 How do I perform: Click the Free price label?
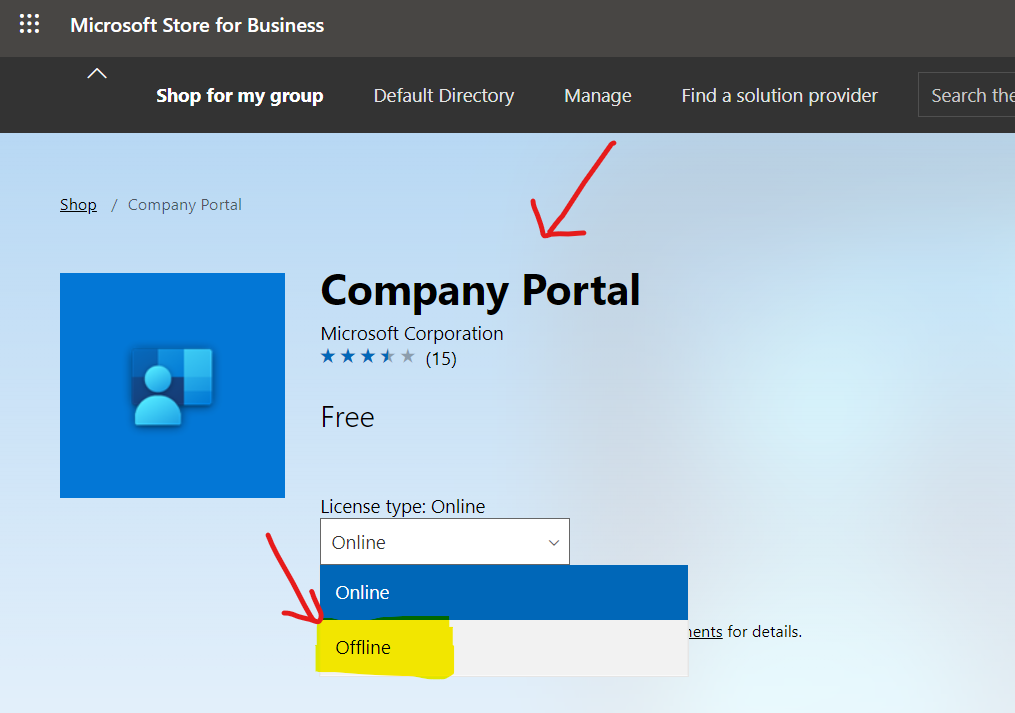tap(348, 418)
